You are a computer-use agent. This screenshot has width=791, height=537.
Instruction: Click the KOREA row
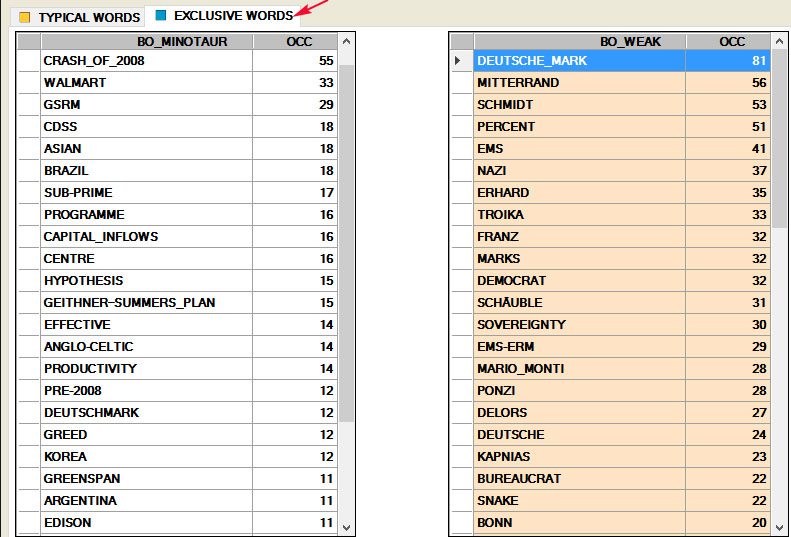coord(178,456)
